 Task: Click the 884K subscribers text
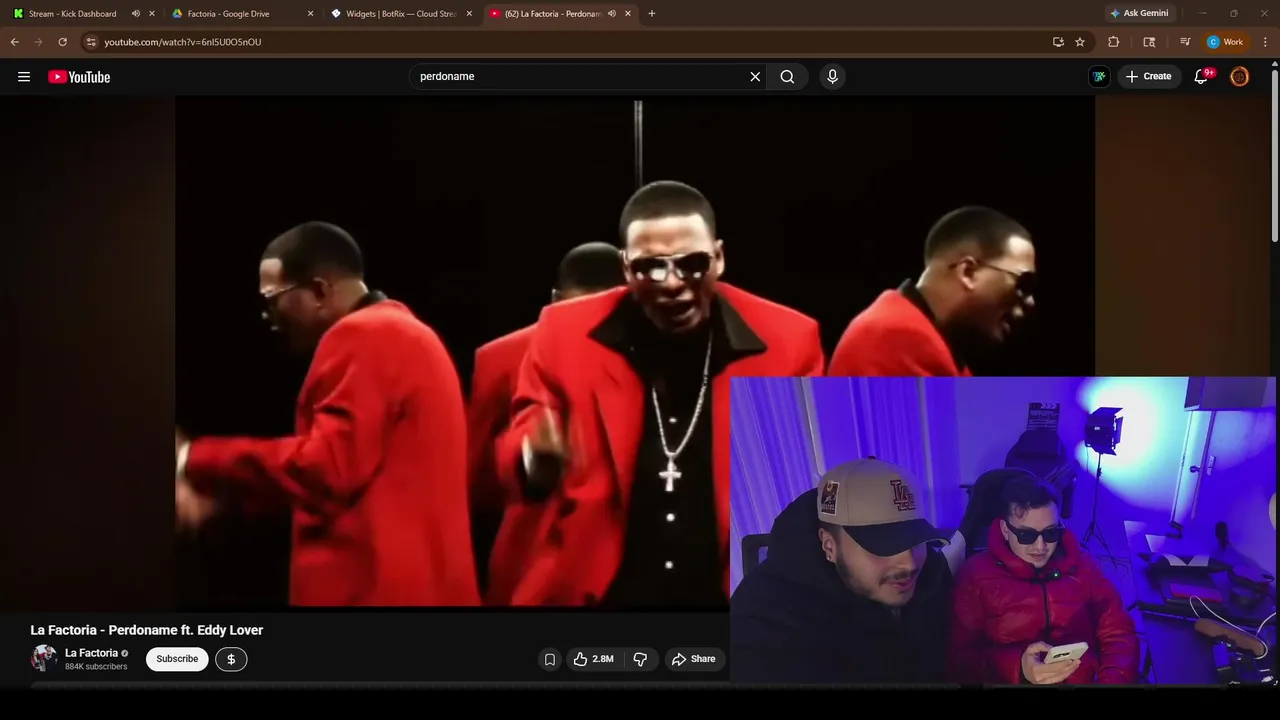(x=96, y=667)
